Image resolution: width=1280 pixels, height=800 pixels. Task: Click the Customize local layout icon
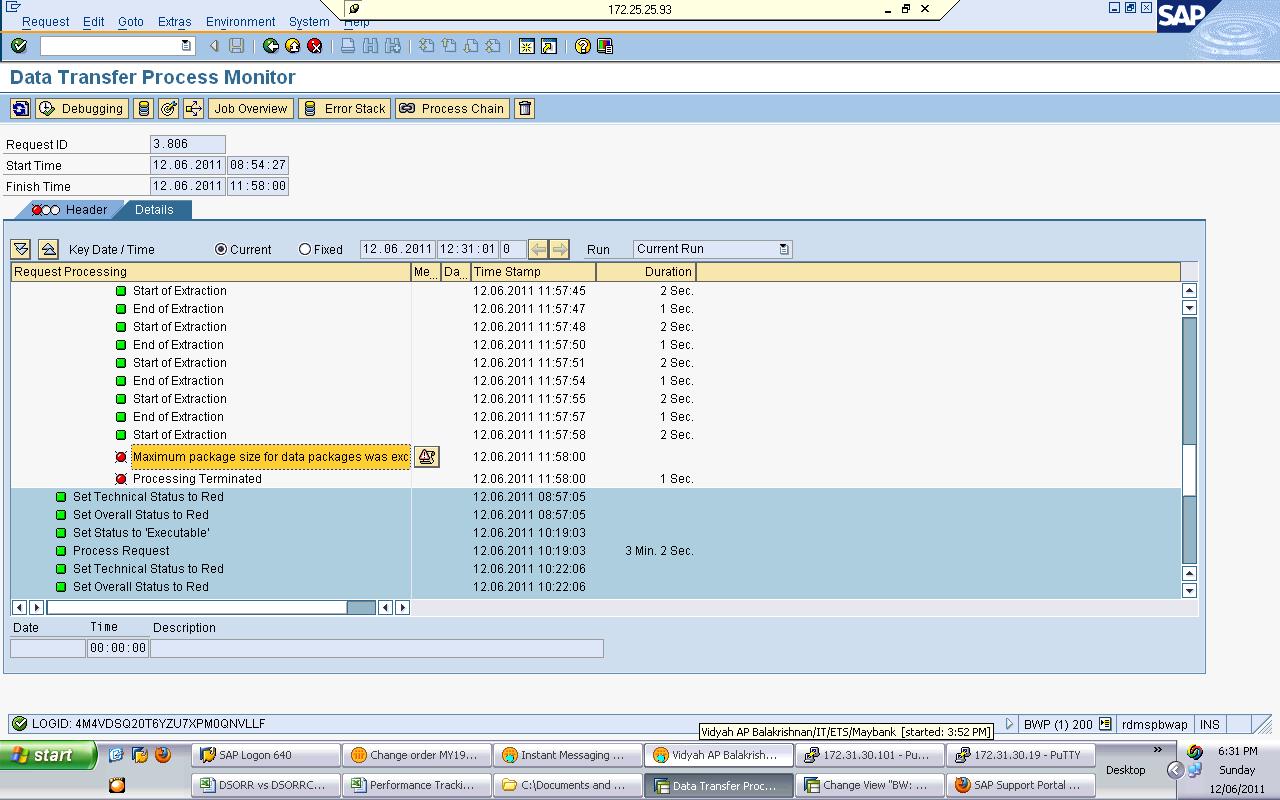pos(603,45)
